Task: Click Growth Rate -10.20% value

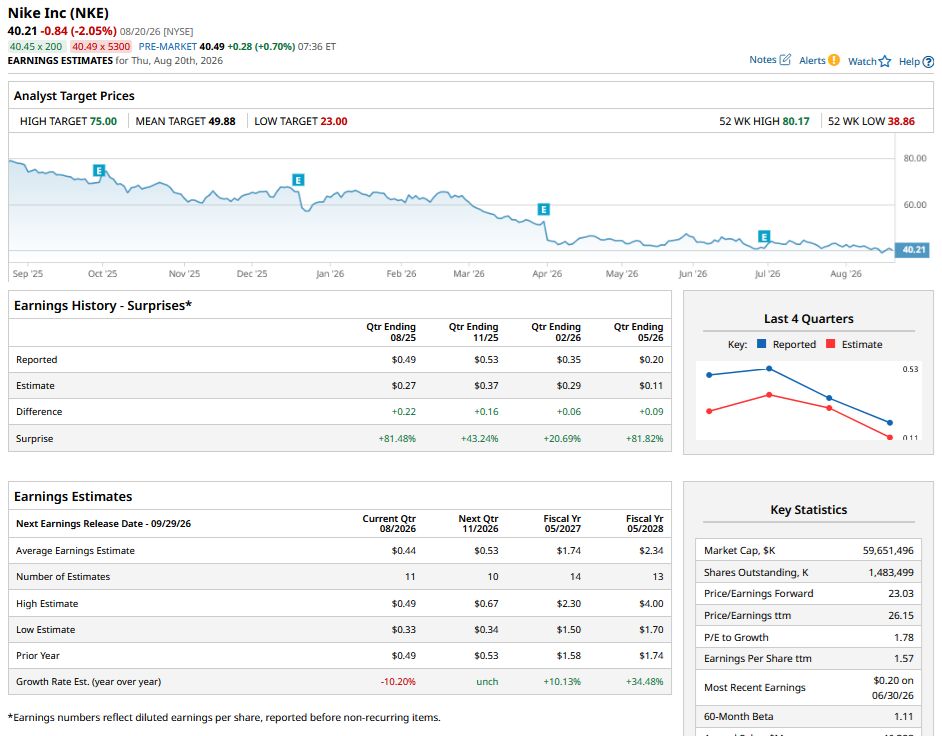Action: coord(398,682)
